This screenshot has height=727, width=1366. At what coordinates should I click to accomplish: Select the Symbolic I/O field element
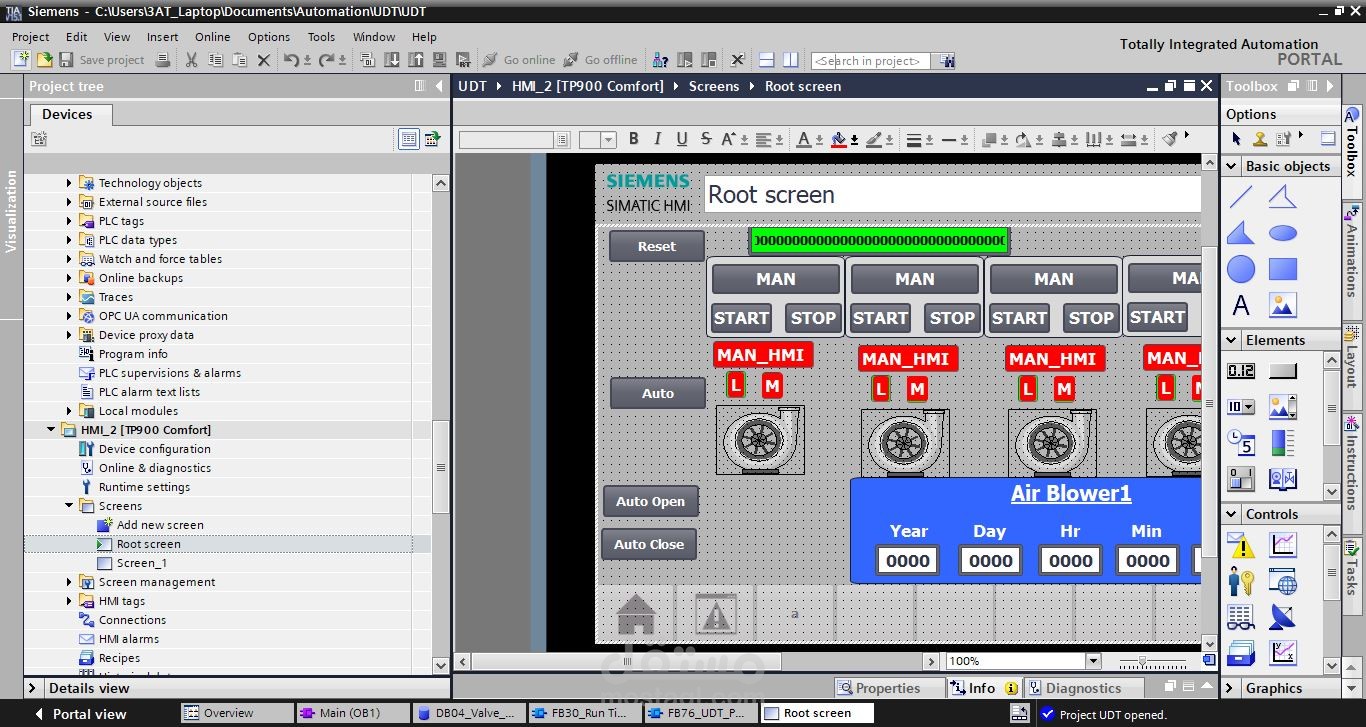coord(1241,407)
